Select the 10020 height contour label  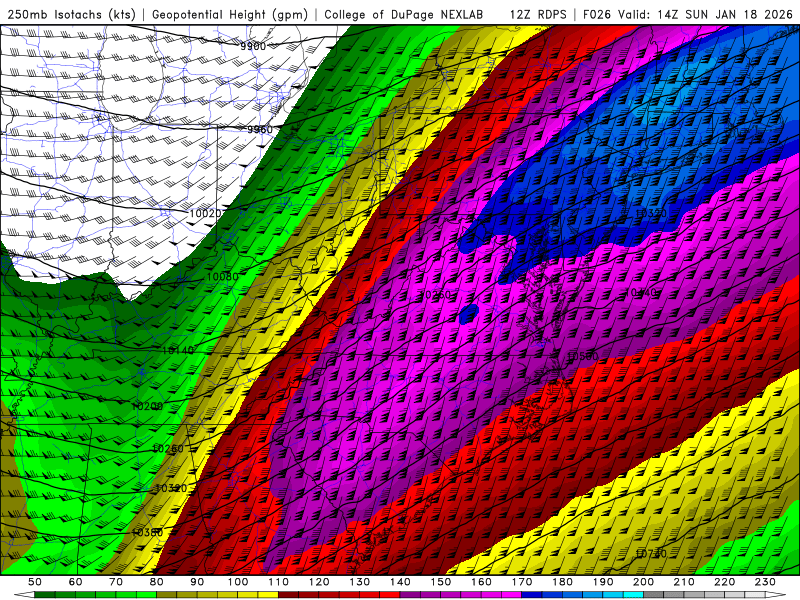click(205, 213)
